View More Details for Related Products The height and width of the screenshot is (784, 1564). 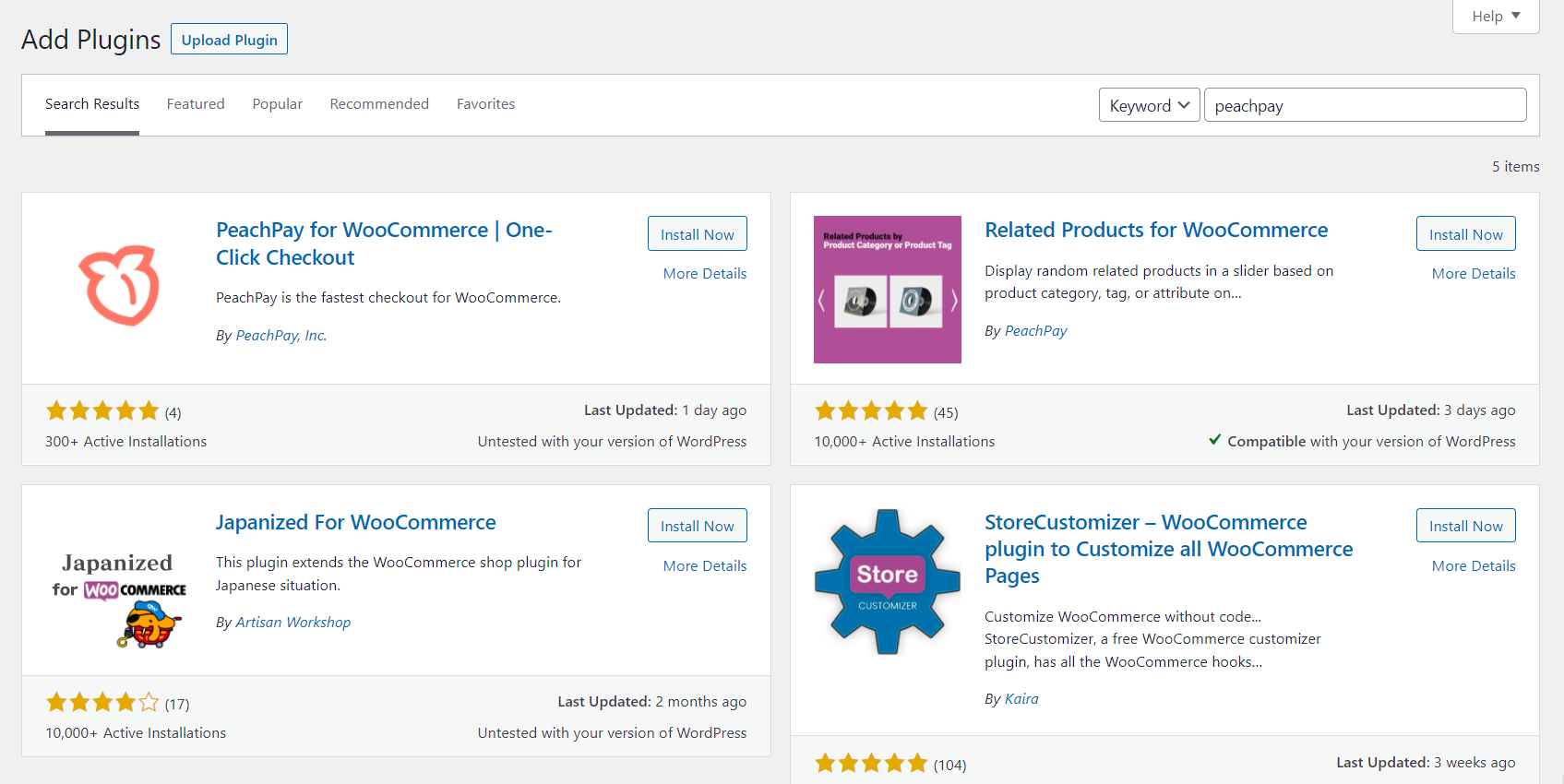pos(1474,274)
